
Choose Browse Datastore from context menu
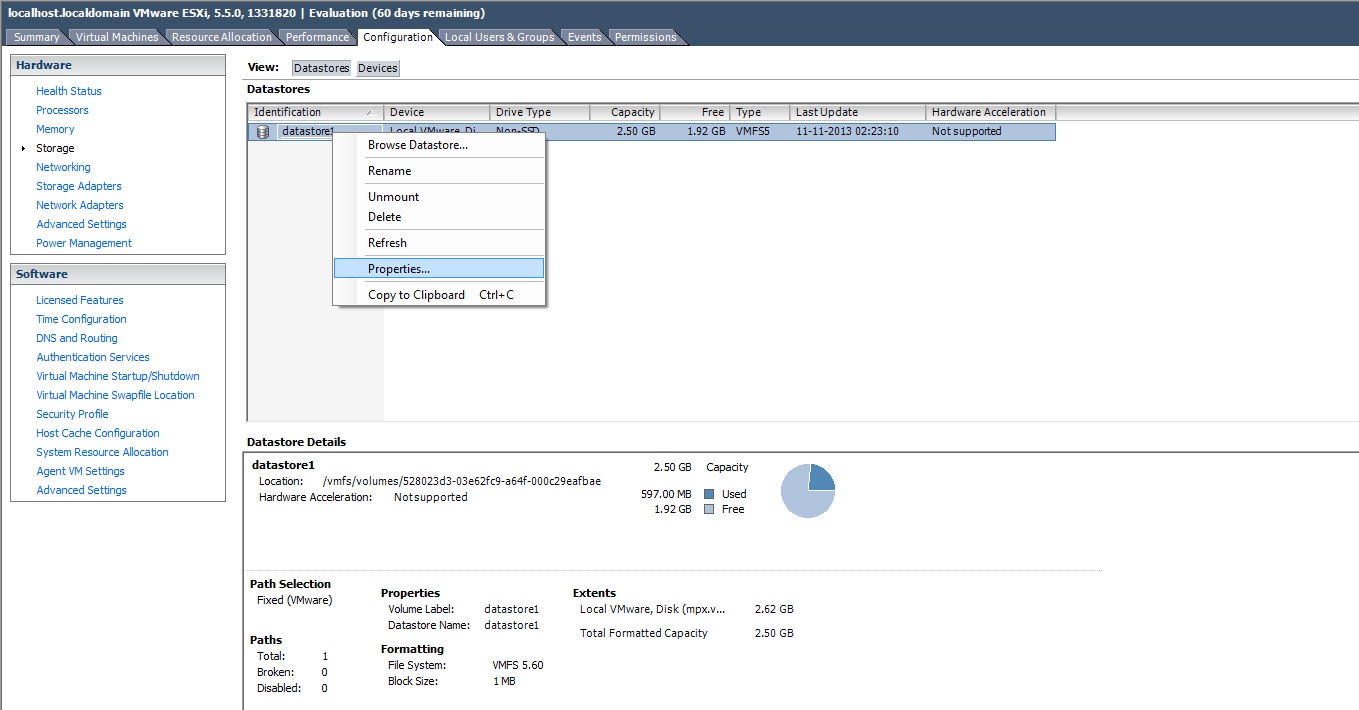click(440, 145)
